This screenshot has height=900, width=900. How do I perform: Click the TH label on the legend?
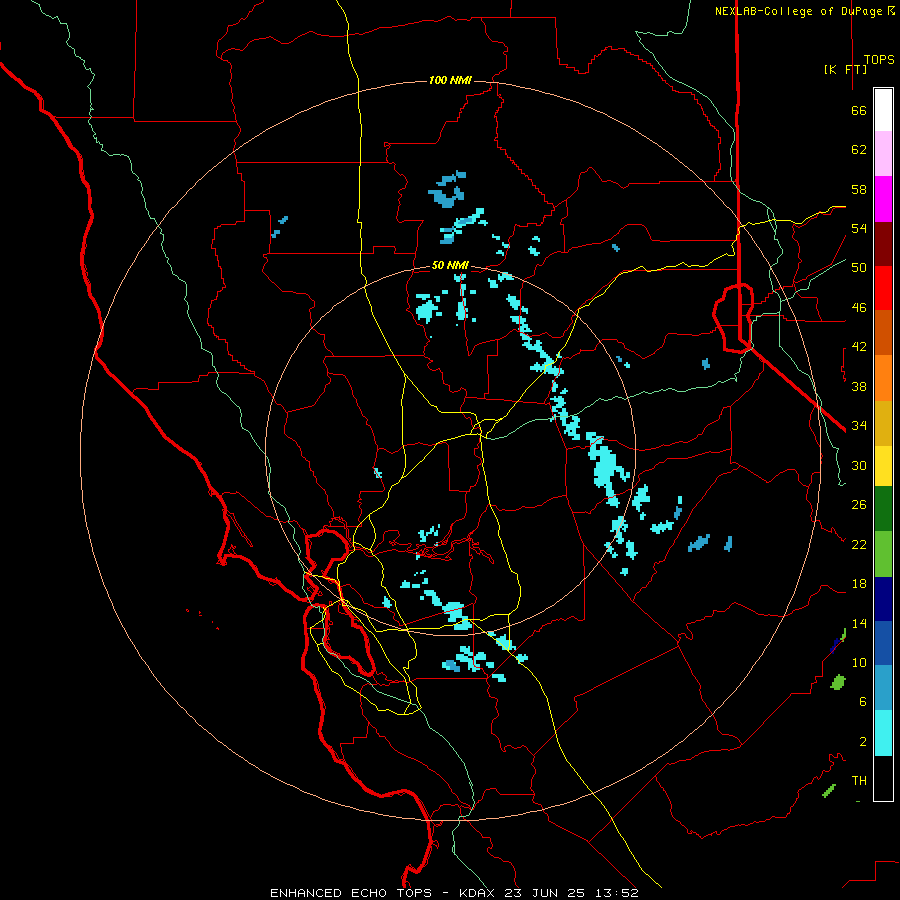point(859,780)
